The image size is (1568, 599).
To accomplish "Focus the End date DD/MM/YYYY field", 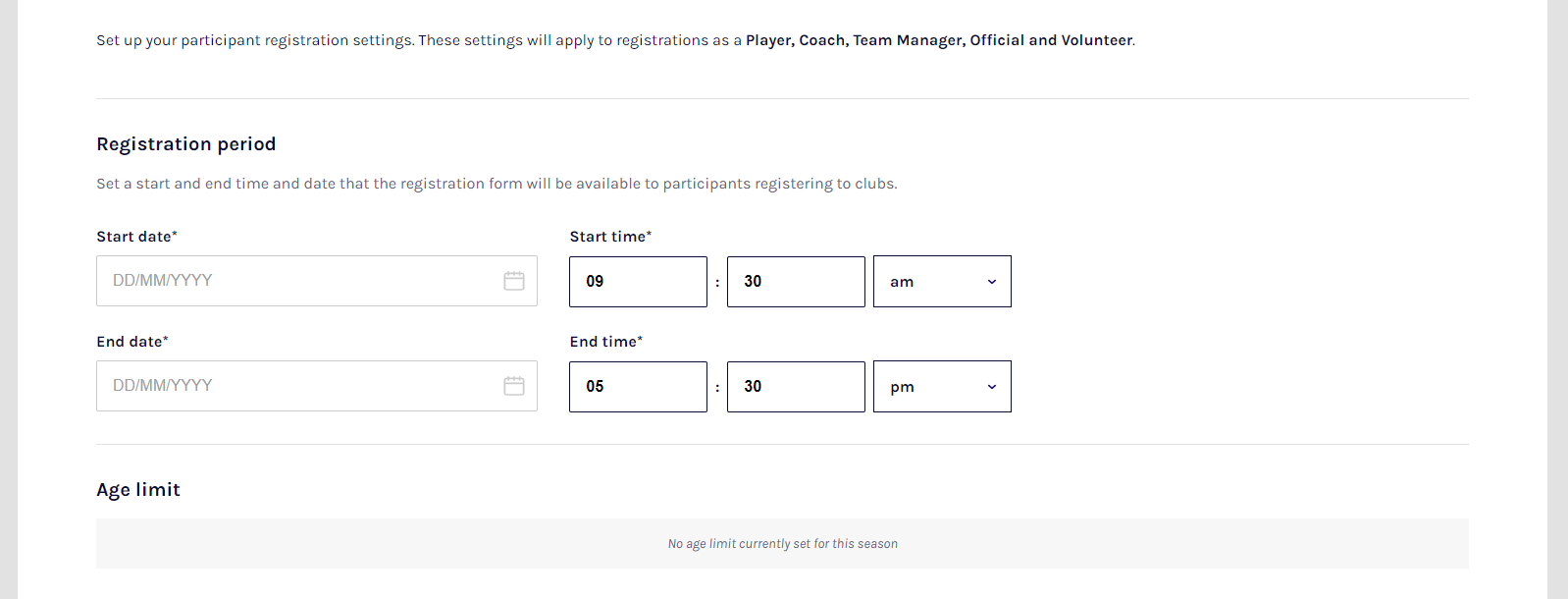I will tap(317, 386).
